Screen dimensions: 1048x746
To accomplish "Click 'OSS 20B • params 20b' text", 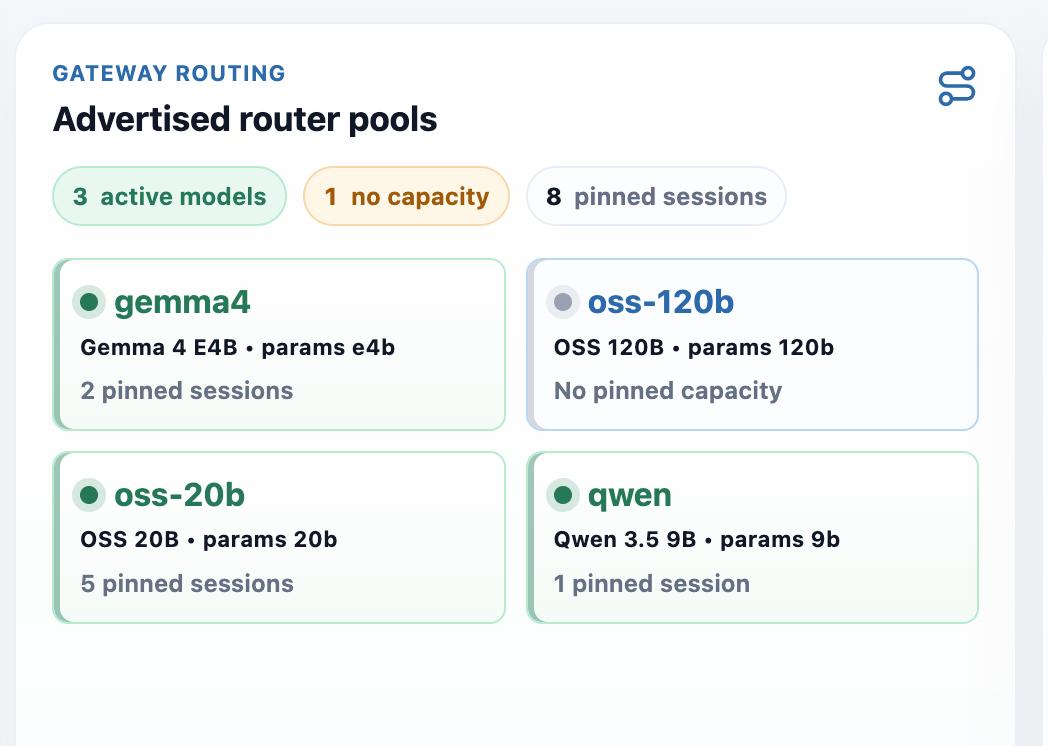I will [x=209, y=539].
